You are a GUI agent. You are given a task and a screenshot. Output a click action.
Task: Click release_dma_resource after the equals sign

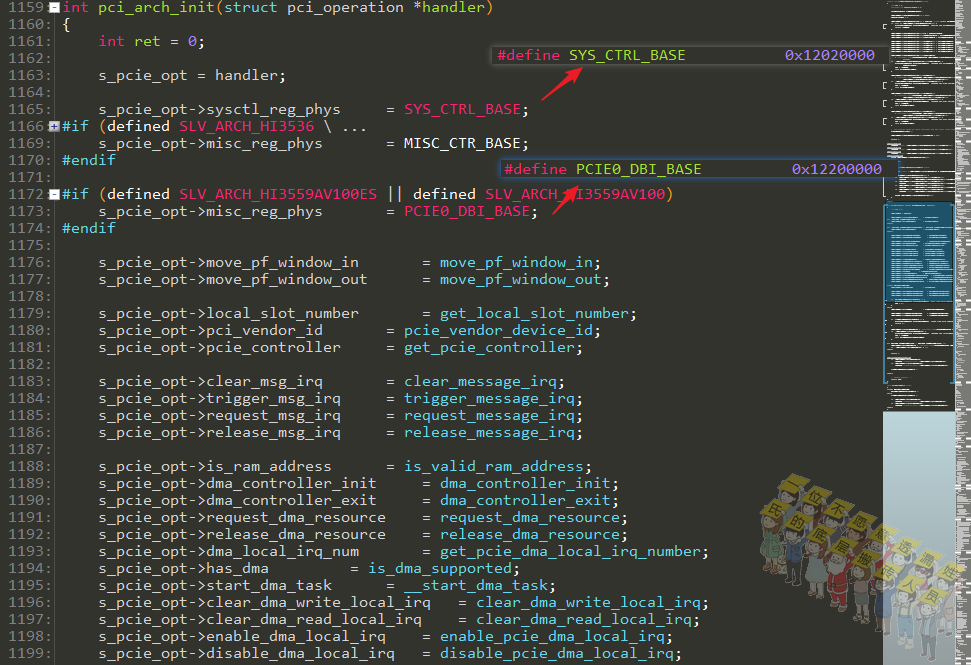point(529,534)
